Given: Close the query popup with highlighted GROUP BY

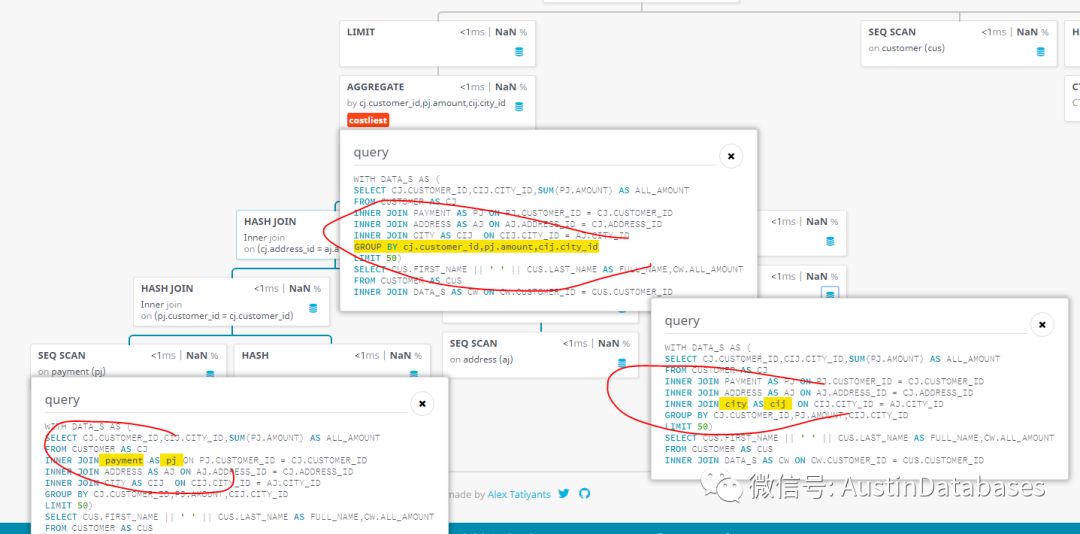Looking at the screenshot, I should (731, 156).
